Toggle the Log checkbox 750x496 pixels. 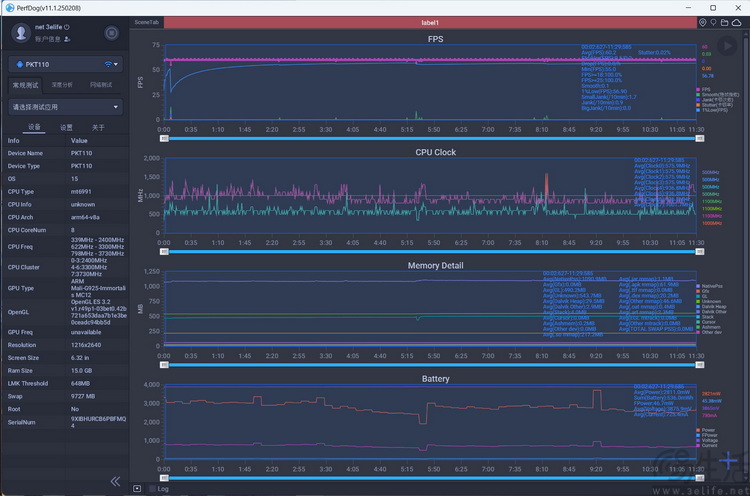152,489
